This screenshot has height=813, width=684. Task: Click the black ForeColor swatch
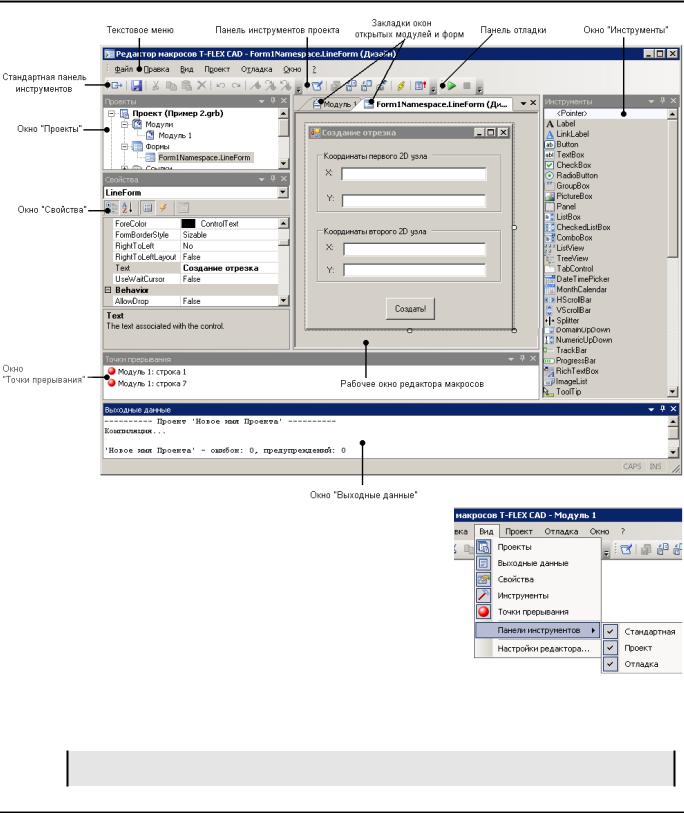pos(188,223)
